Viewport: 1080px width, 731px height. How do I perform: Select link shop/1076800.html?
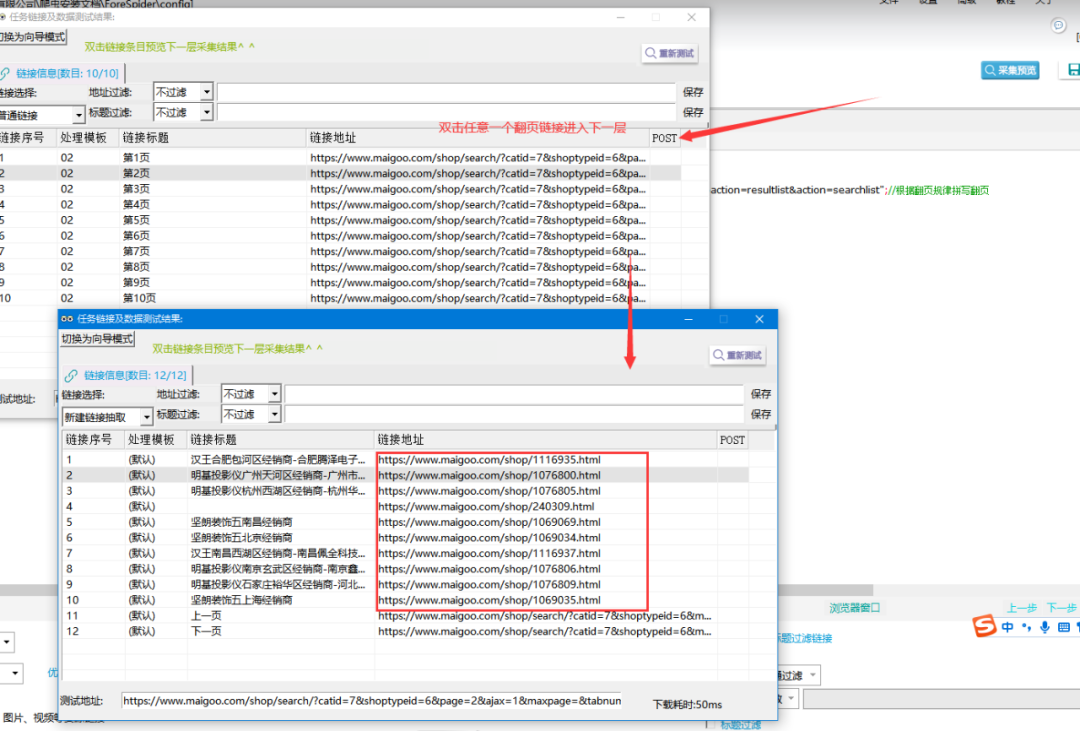[x=489, y=475]
